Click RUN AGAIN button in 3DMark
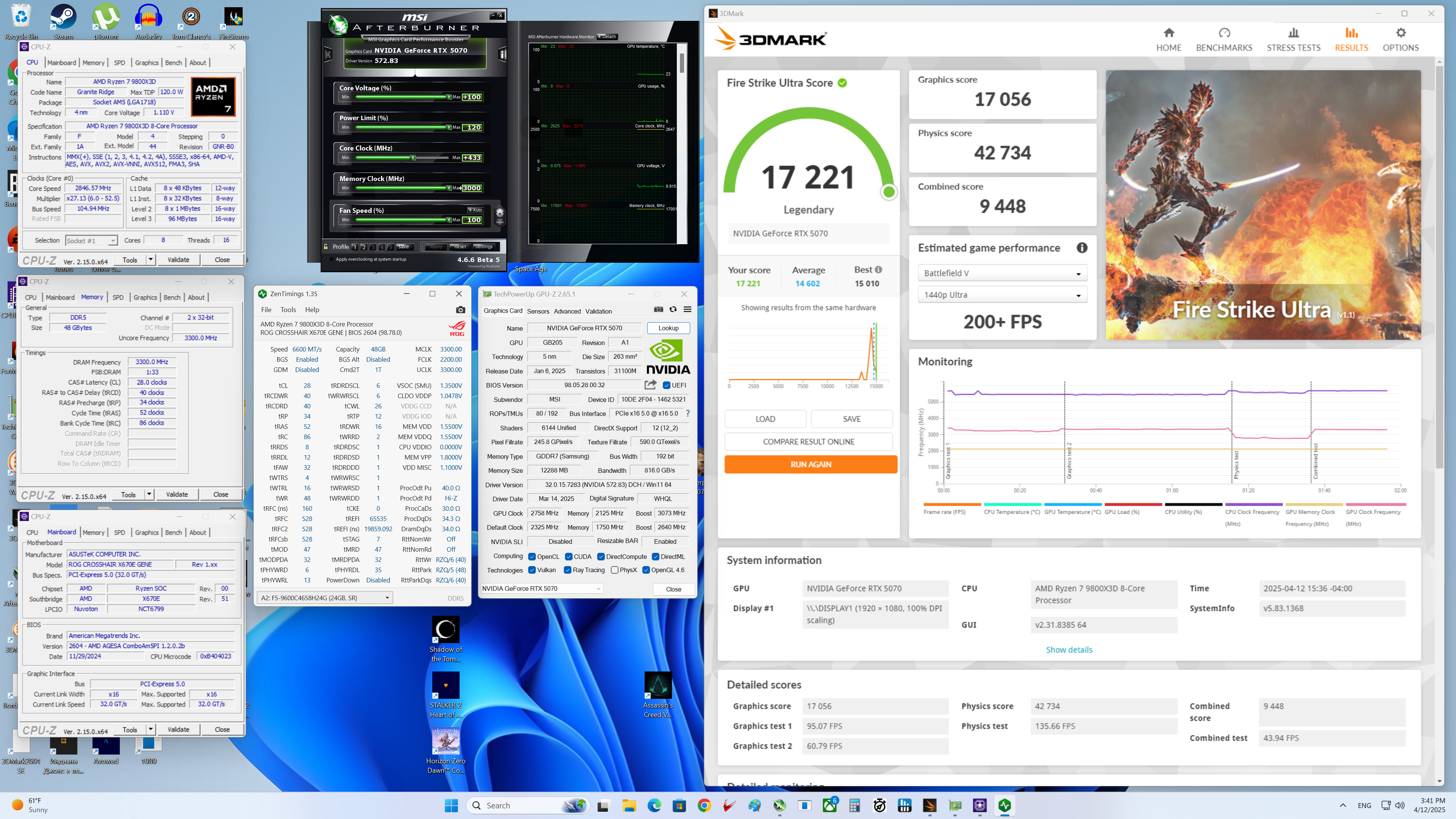 click(811, 464)
